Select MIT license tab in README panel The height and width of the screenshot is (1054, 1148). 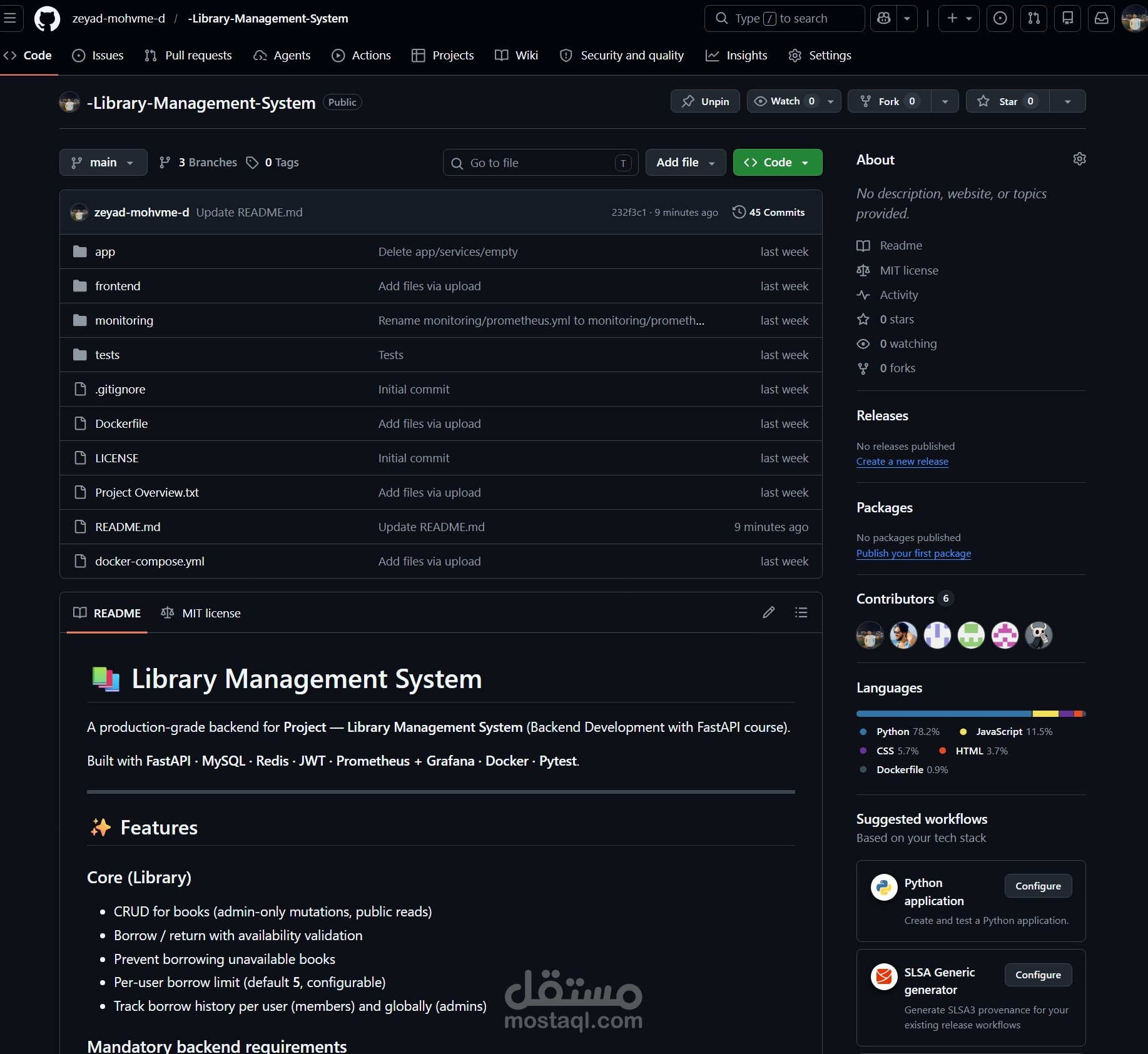pos(201,613)
